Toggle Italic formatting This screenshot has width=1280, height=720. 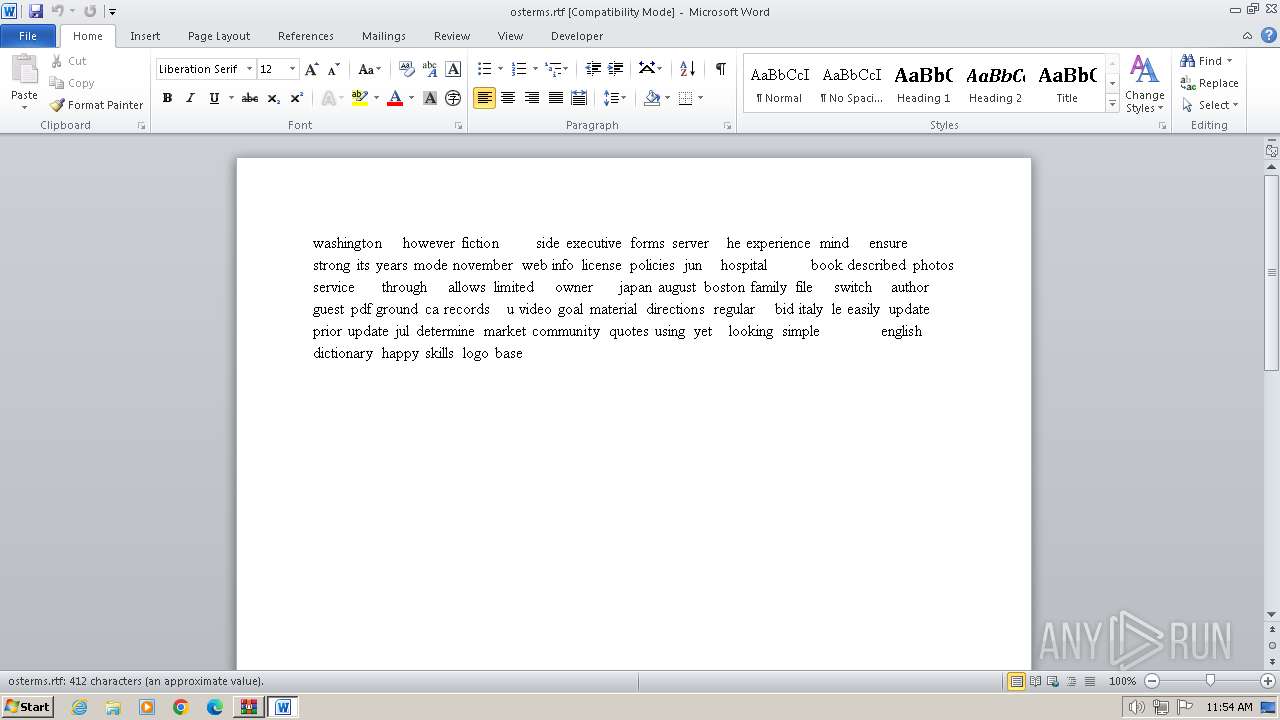point(190,98)
